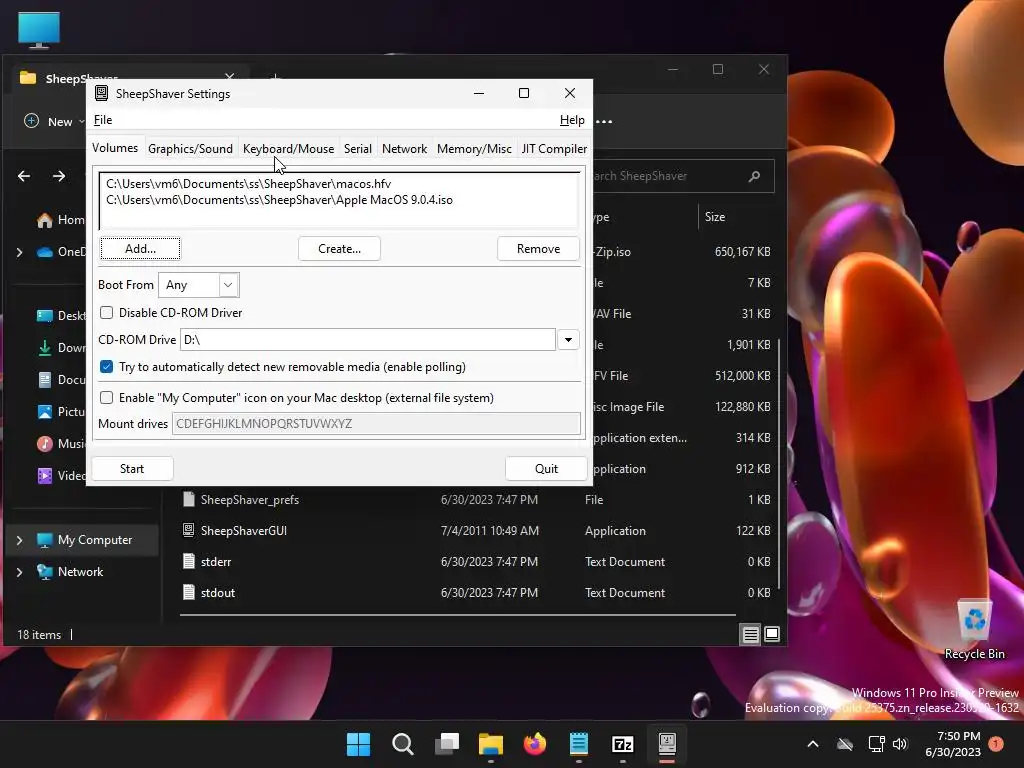
Task: Select the JIT Compiler tab
Action: 554,148
